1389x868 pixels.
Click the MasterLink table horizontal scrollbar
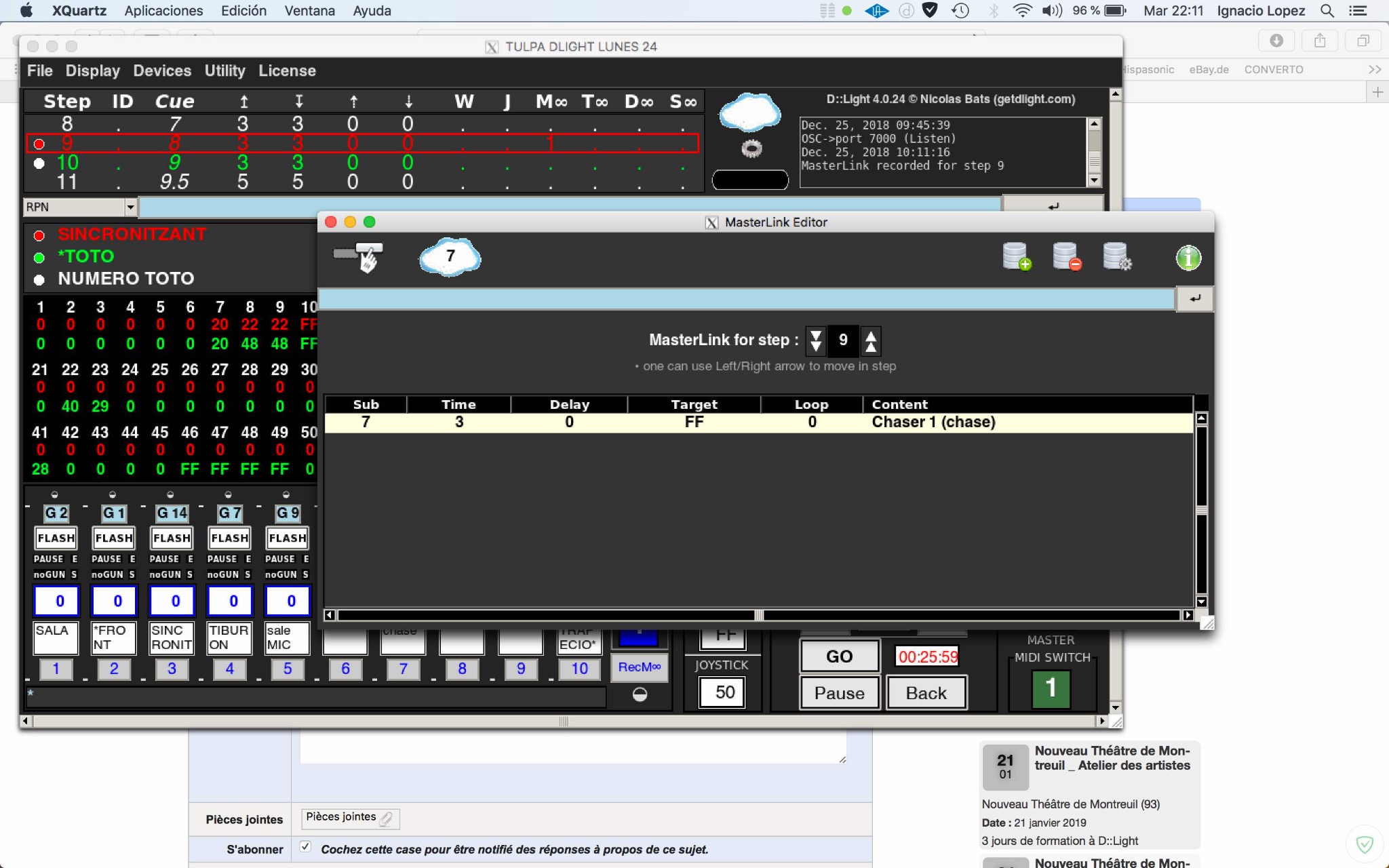tap(758, 615)
